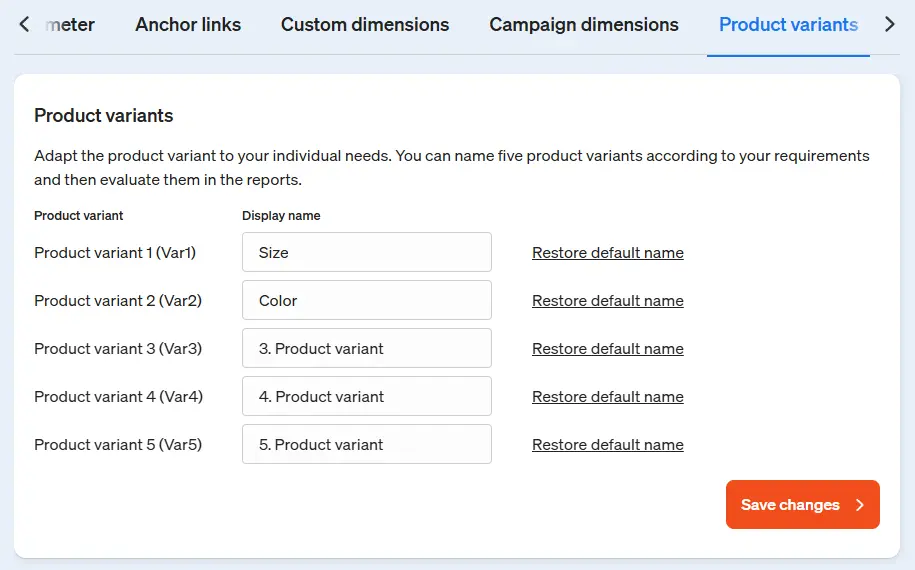Restore default name for Product variant 1
Viewport: 915px width, 570px height.
click(608, 253)
